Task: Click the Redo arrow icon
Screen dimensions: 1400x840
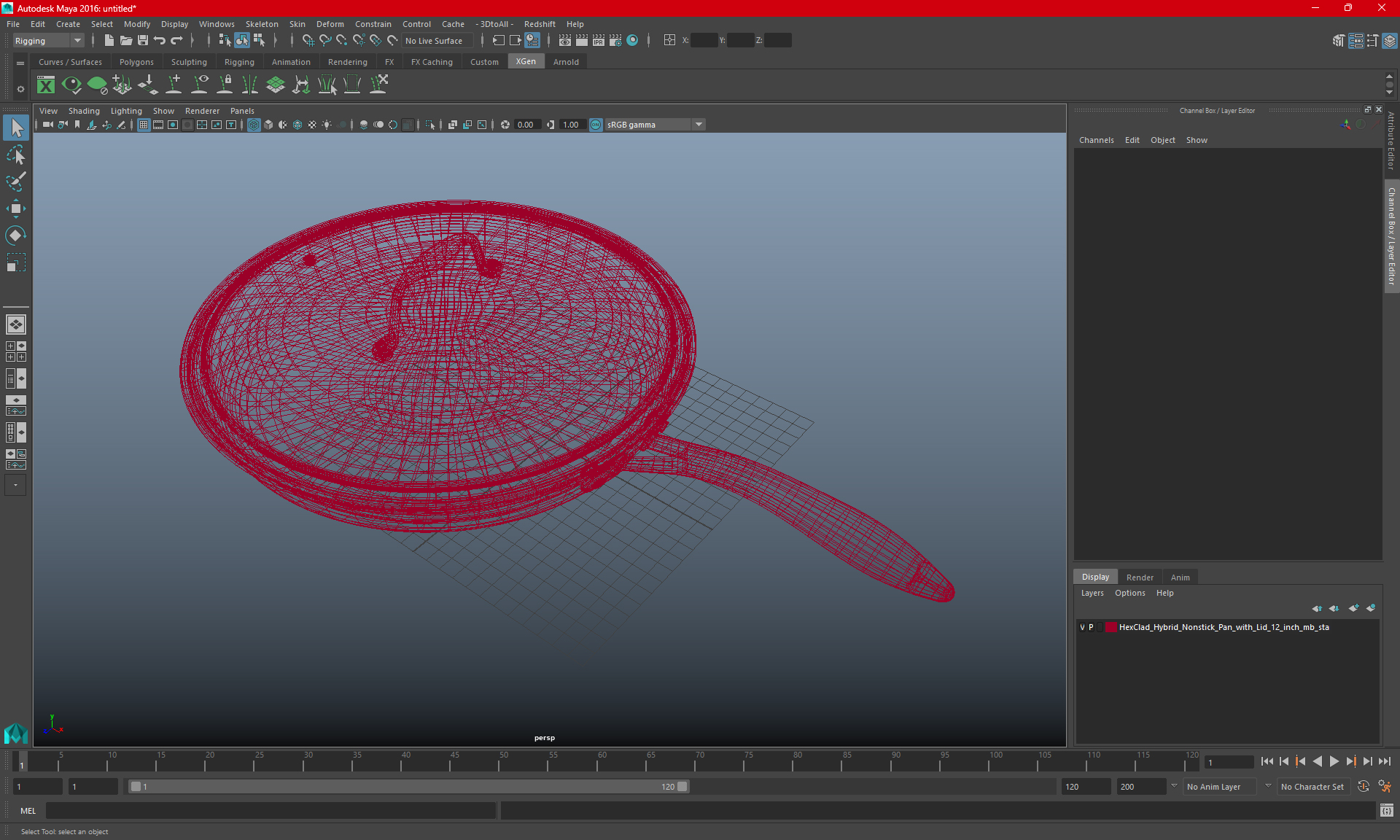Action: coord(176,41)
